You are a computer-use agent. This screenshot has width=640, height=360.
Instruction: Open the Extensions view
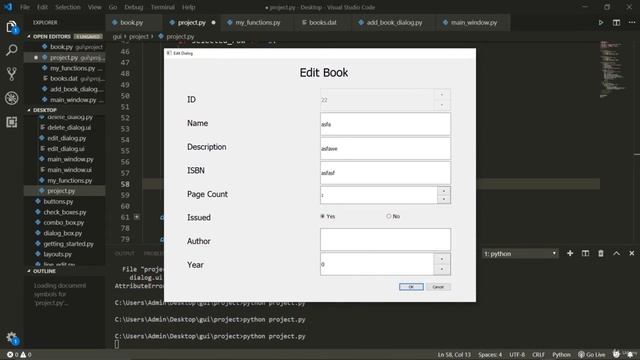tap(11, 122)
